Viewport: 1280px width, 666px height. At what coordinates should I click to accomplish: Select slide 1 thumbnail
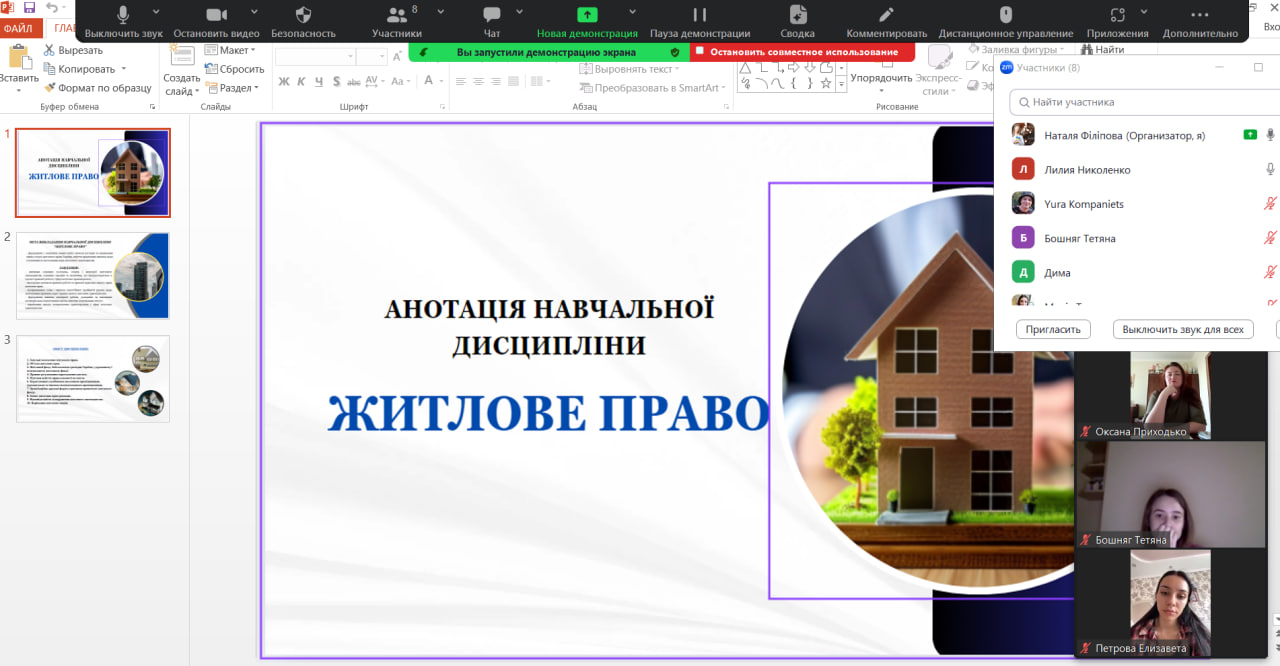tap(93, 173)
